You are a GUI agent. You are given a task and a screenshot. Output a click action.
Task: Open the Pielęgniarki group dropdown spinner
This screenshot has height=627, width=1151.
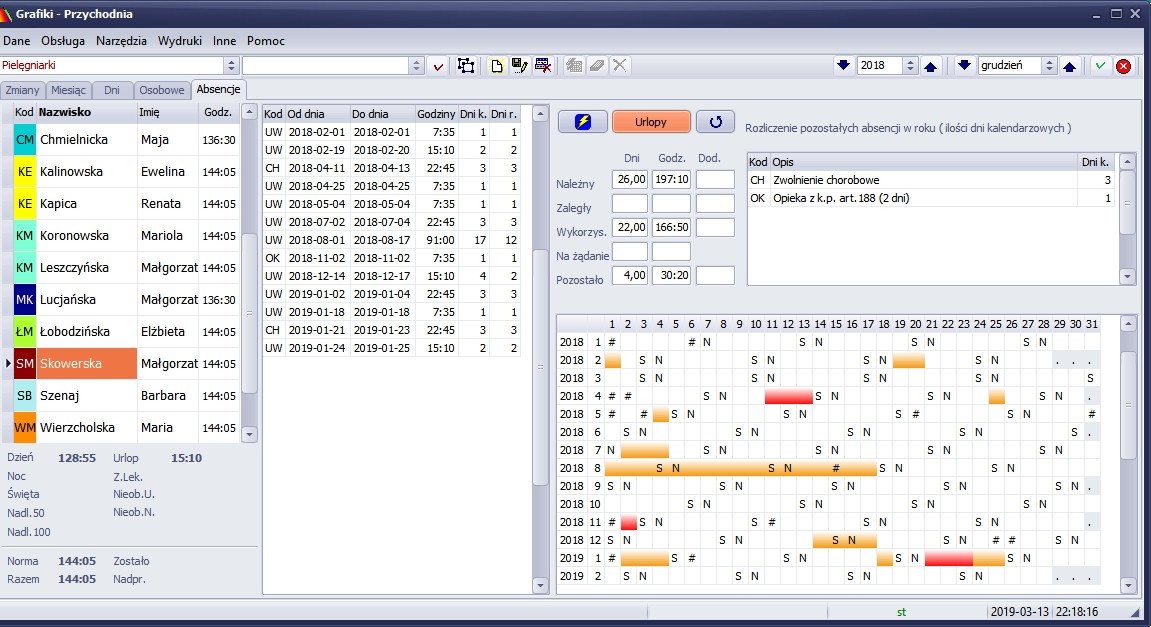[x=231, y=65]
